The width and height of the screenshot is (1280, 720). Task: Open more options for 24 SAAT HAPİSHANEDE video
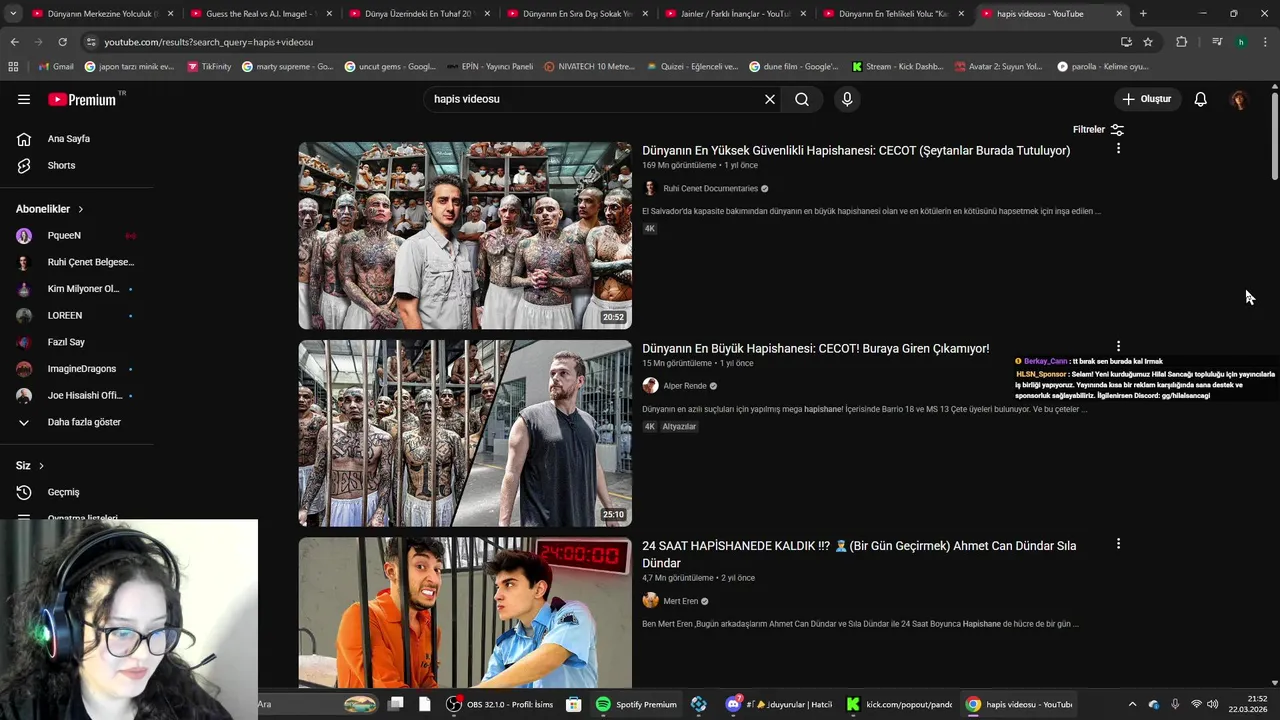(x=1118, y=544)
